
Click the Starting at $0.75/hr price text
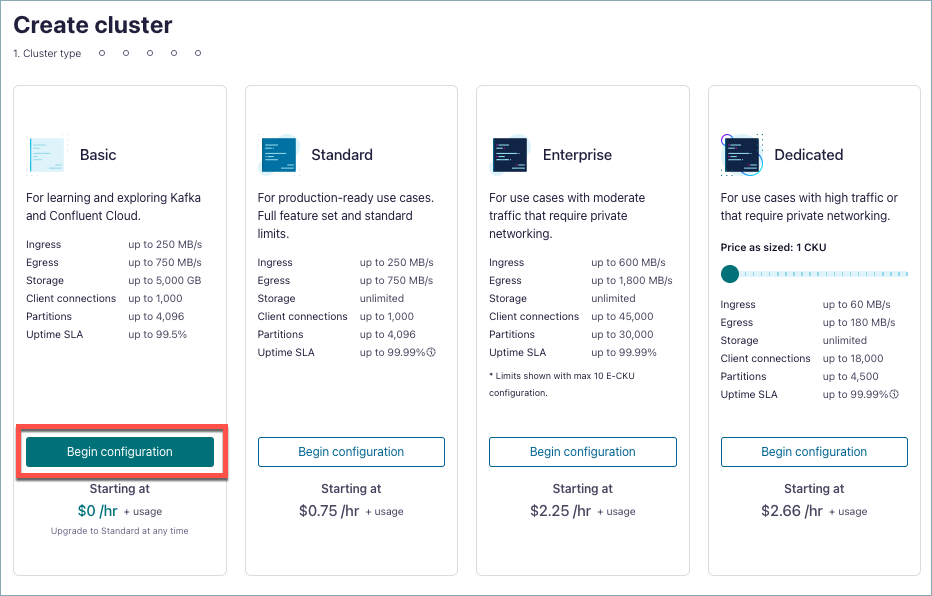coord(351,511)
